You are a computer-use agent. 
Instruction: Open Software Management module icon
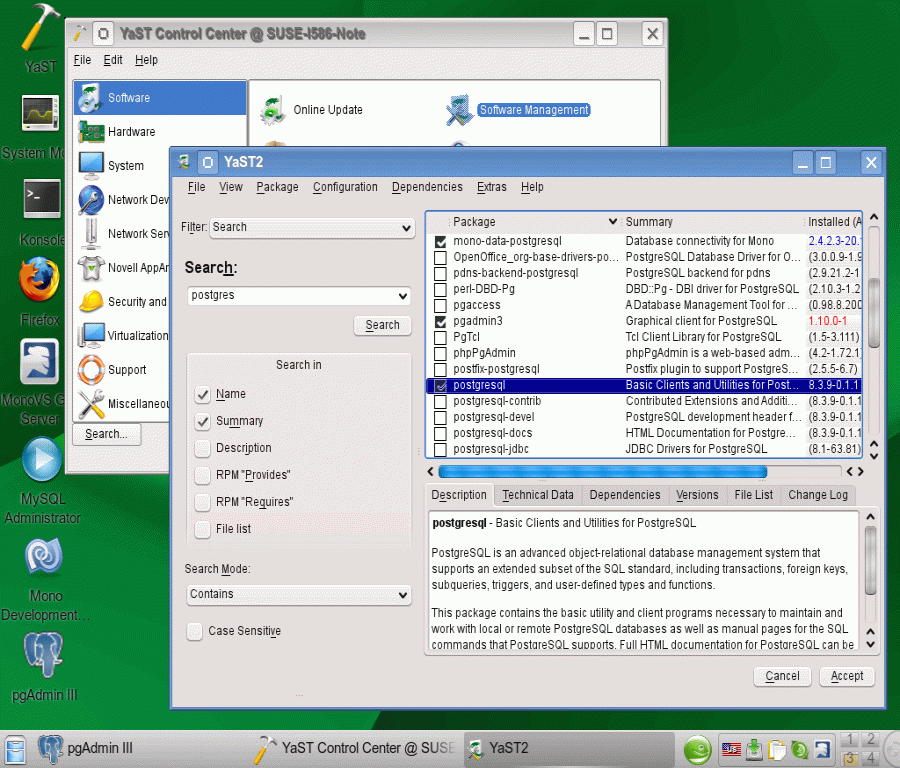pyautogui.click(x=459, y=110)
